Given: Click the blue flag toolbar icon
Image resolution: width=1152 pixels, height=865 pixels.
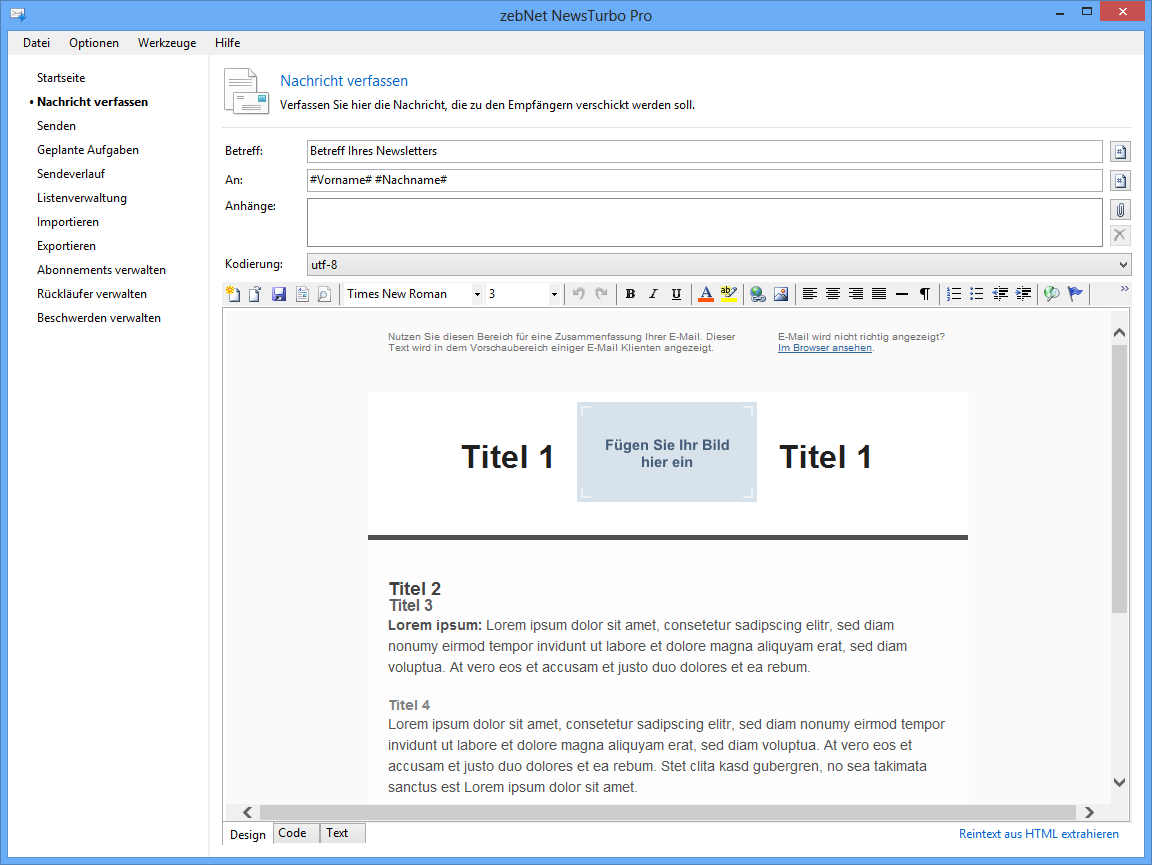Looking at the screenshot, I should tap(1075, 294).
